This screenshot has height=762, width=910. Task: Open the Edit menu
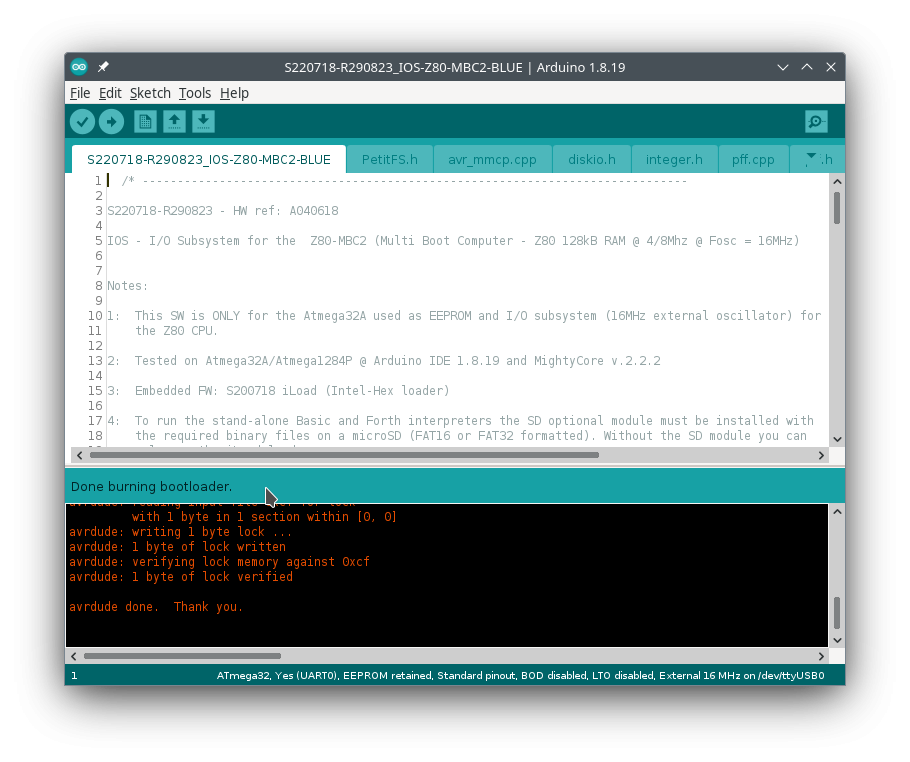[x=110, y=93]
